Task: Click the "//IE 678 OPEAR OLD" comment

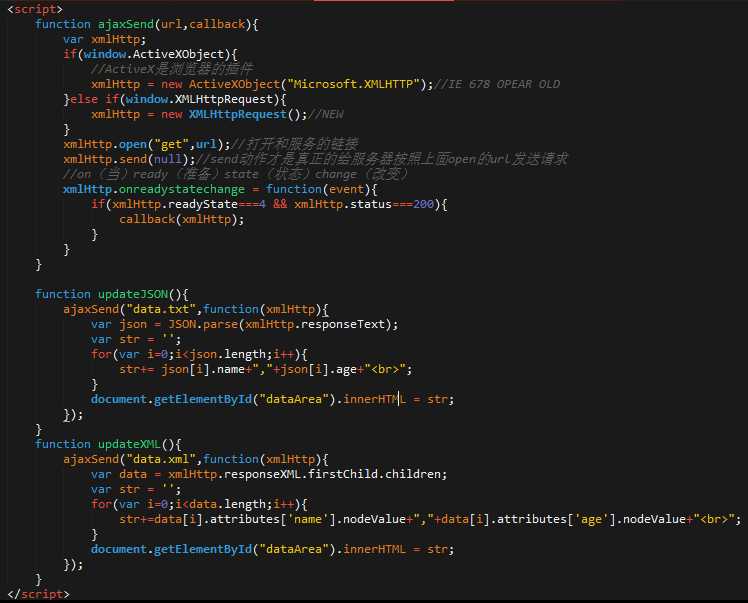Action: coord(497,84)
